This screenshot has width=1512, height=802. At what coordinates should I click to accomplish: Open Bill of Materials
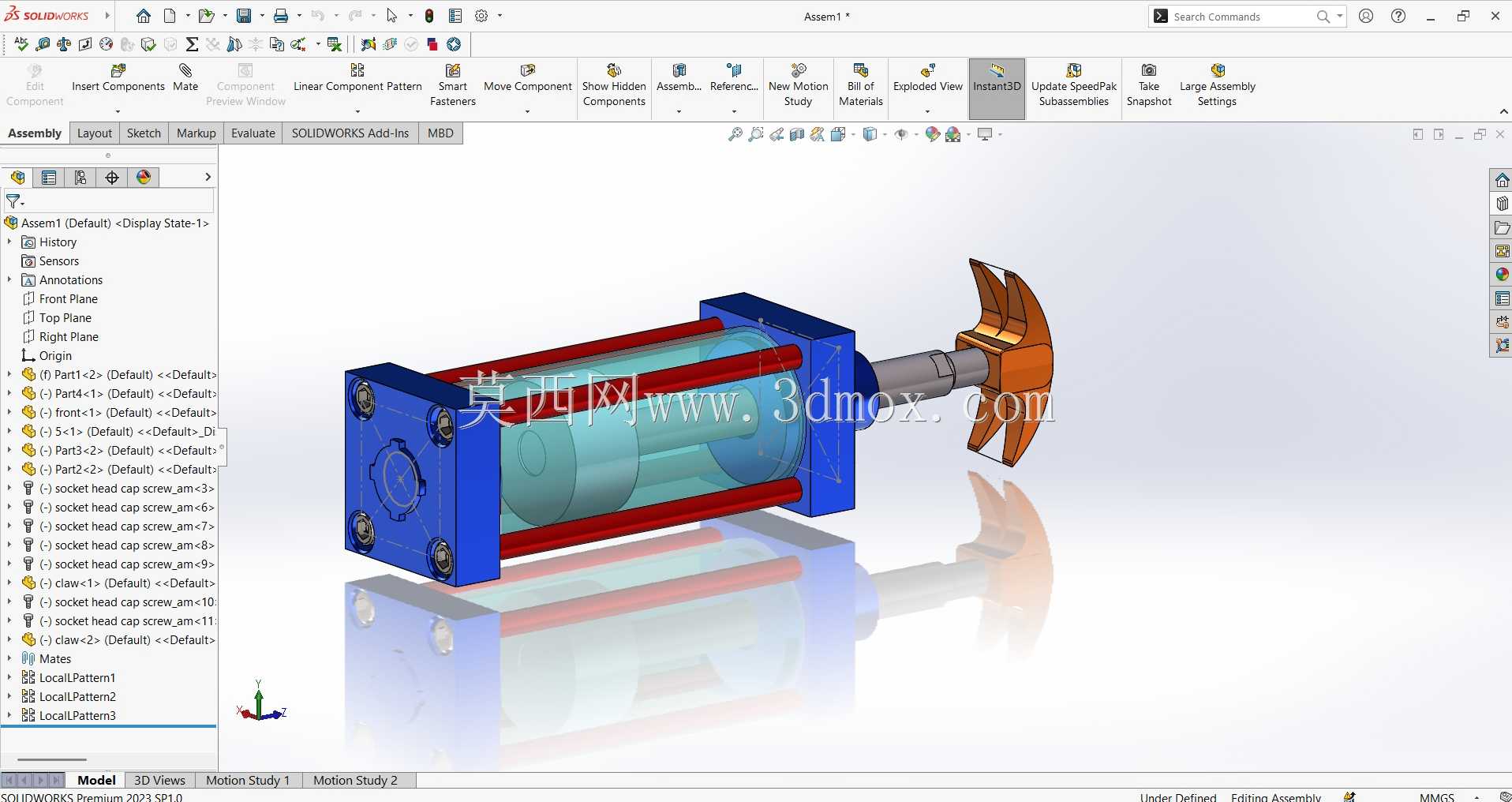pyautogui.click(x=861, y=85)
